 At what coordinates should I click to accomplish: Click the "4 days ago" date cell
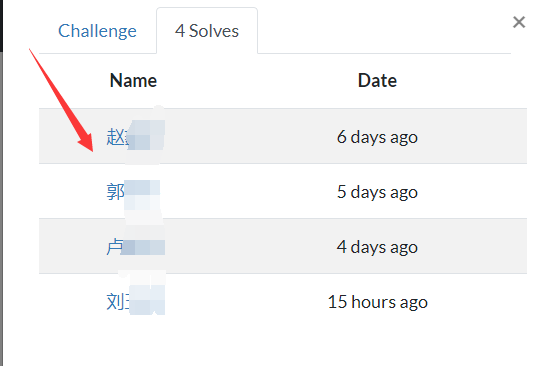tap(377, 247)
